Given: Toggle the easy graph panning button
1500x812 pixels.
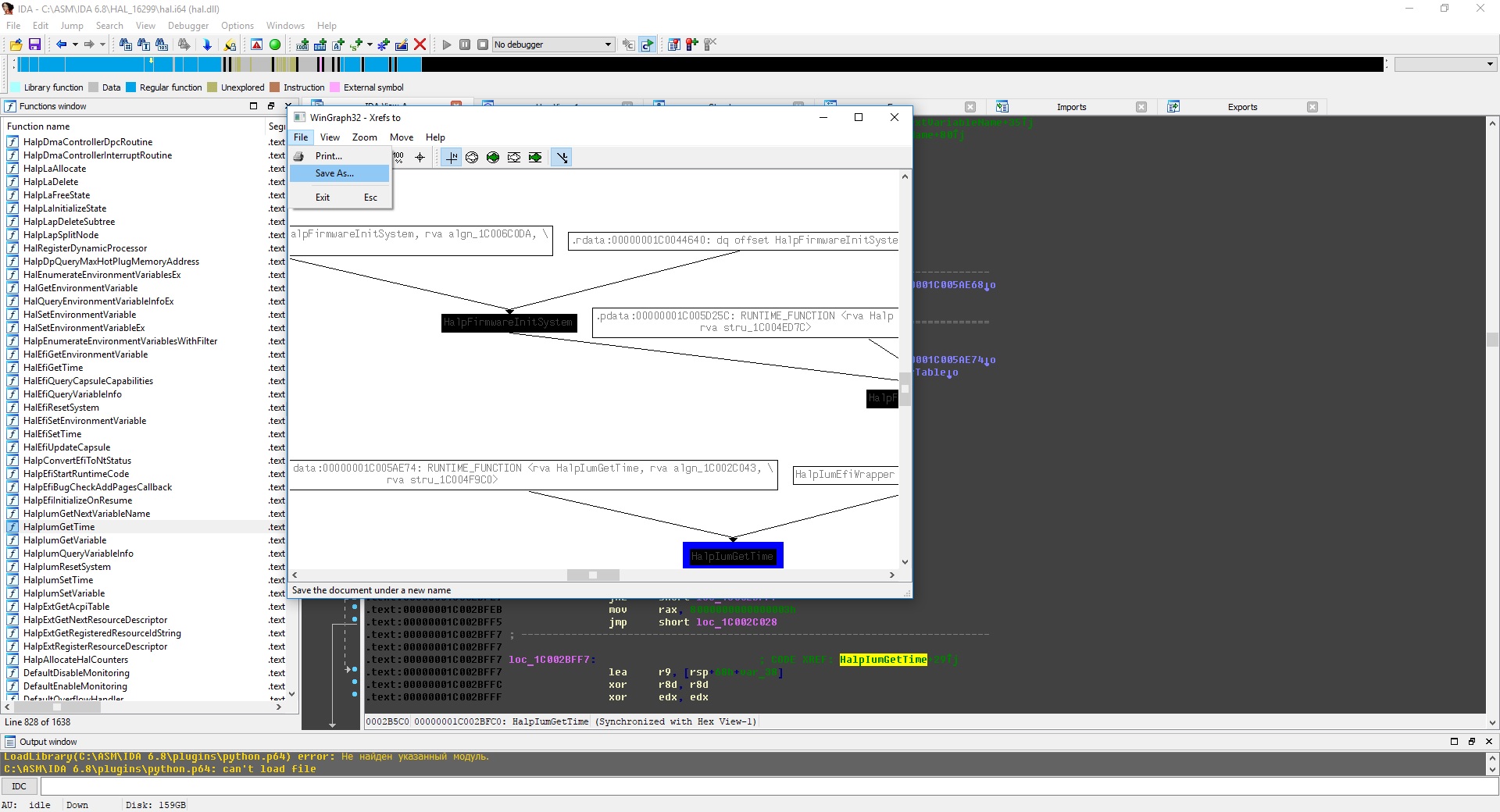Looking at the screenshot, I should tap(452, 158).
